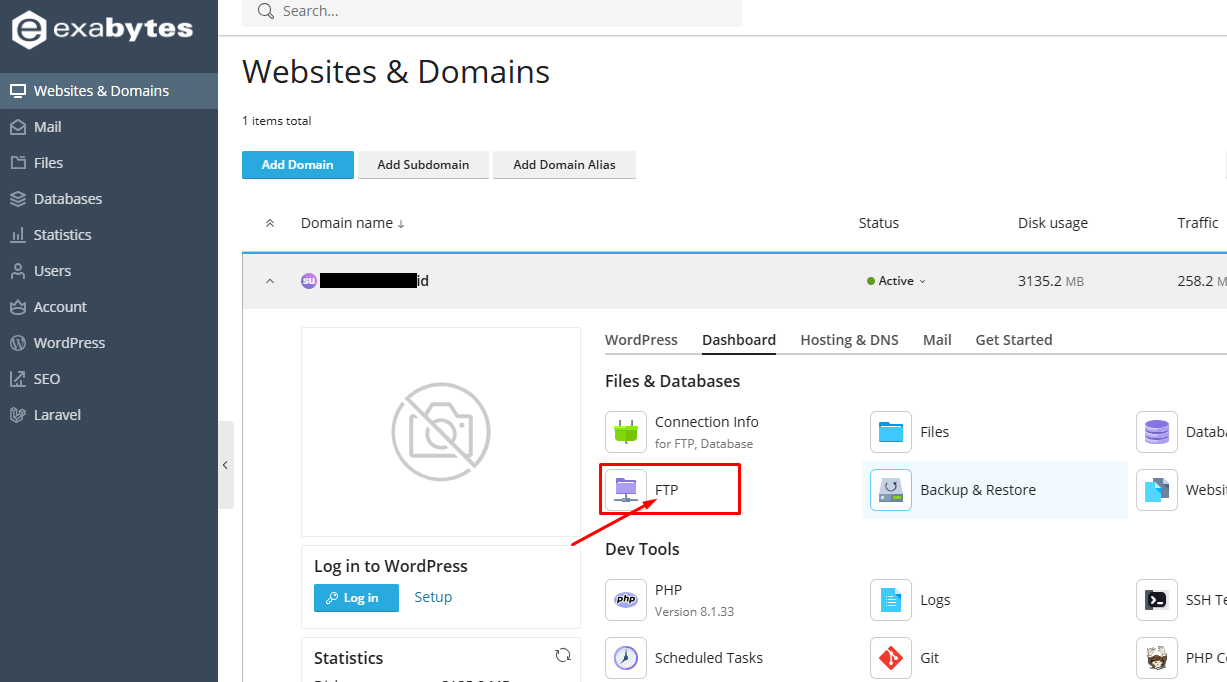
Task: Click the purple domain avatar icon
Action: pos(309,281)
